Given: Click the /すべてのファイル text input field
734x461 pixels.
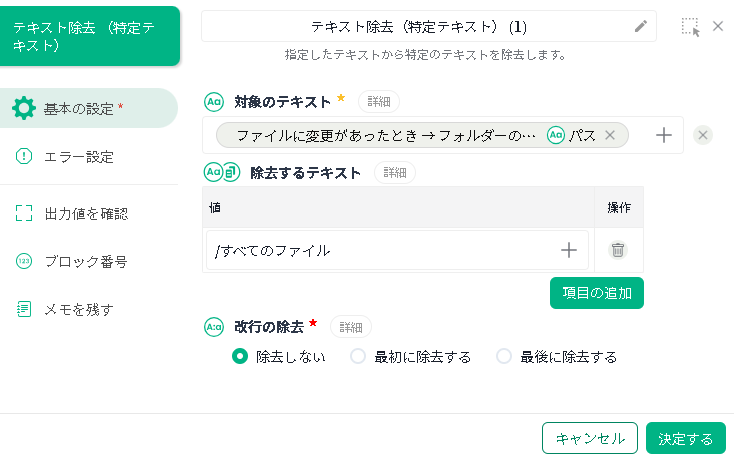Looking at the screenshot, I should click(x=380, y=250).
